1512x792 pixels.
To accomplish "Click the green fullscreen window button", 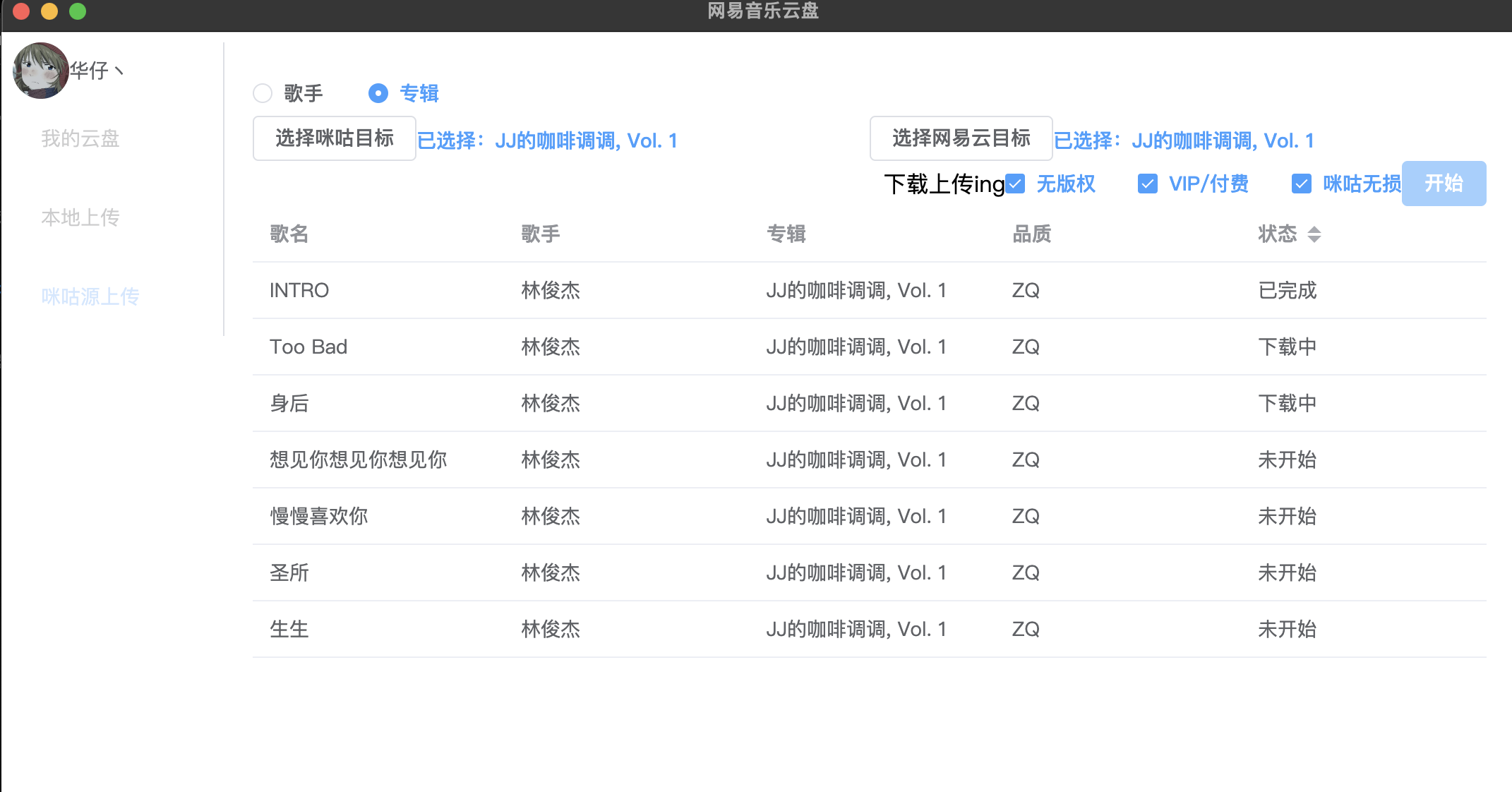I will click(78, 11).
